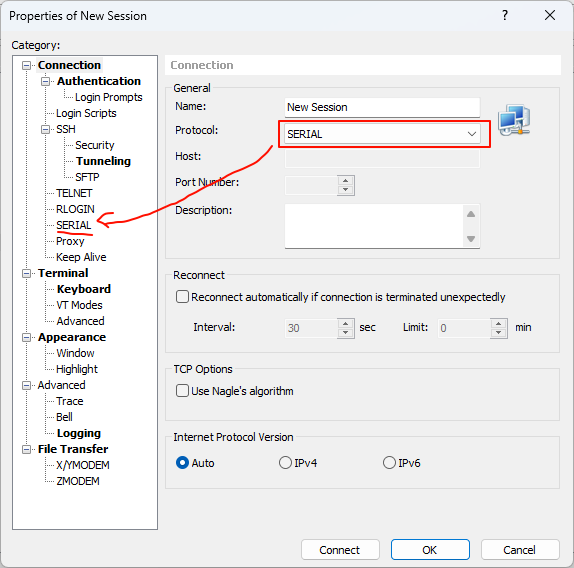Click the Connect button
The height and width of the screenshot is (568, 574).
point(340,550)
